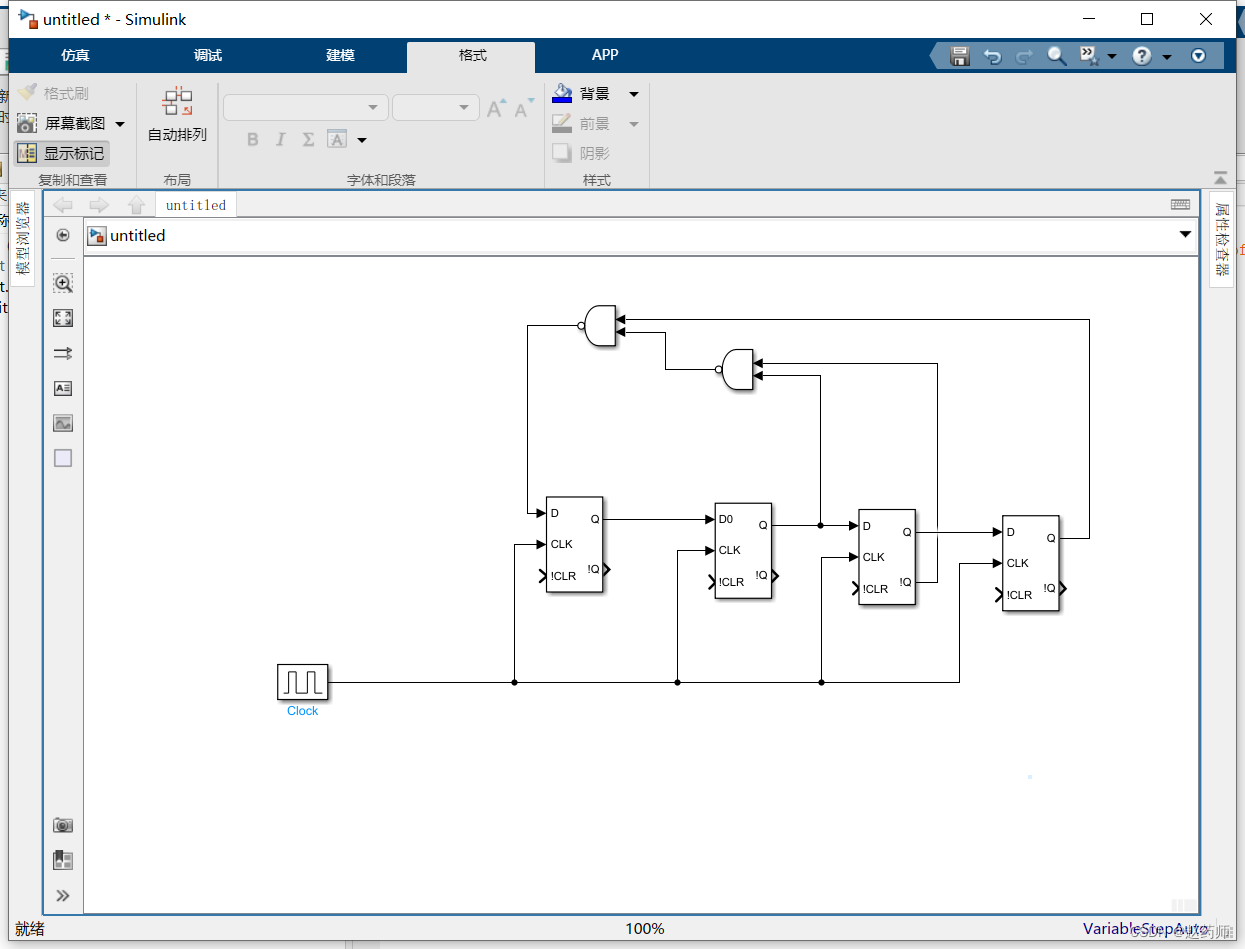Toggle bold formatting B
This screenshot has width=1245, height=949.
click(253, 140)
